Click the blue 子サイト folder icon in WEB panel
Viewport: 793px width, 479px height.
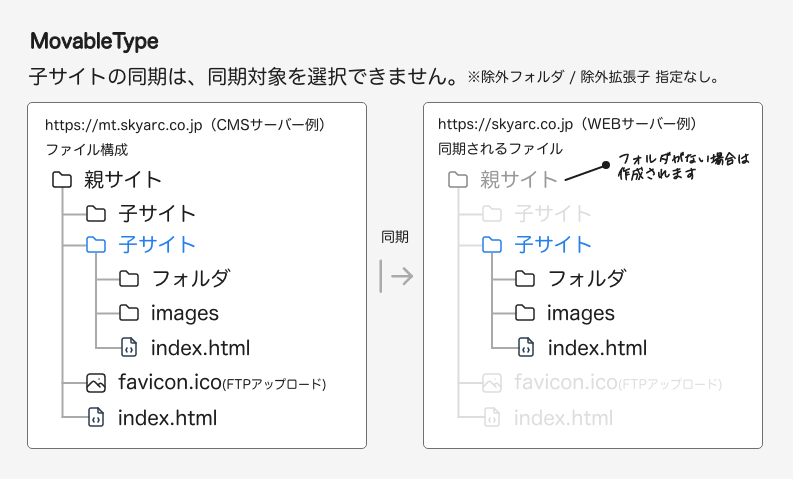coord(492,245)
